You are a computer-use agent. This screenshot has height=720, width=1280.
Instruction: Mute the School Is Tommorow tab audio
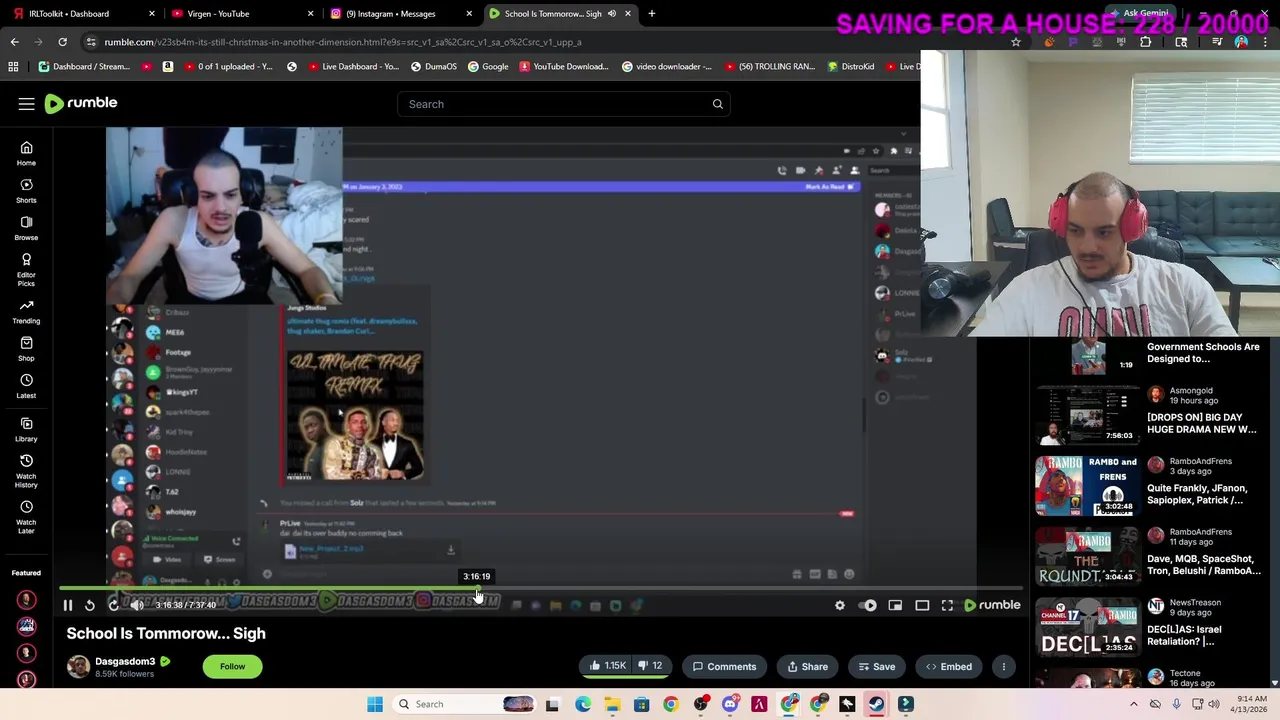pos(612,14)
